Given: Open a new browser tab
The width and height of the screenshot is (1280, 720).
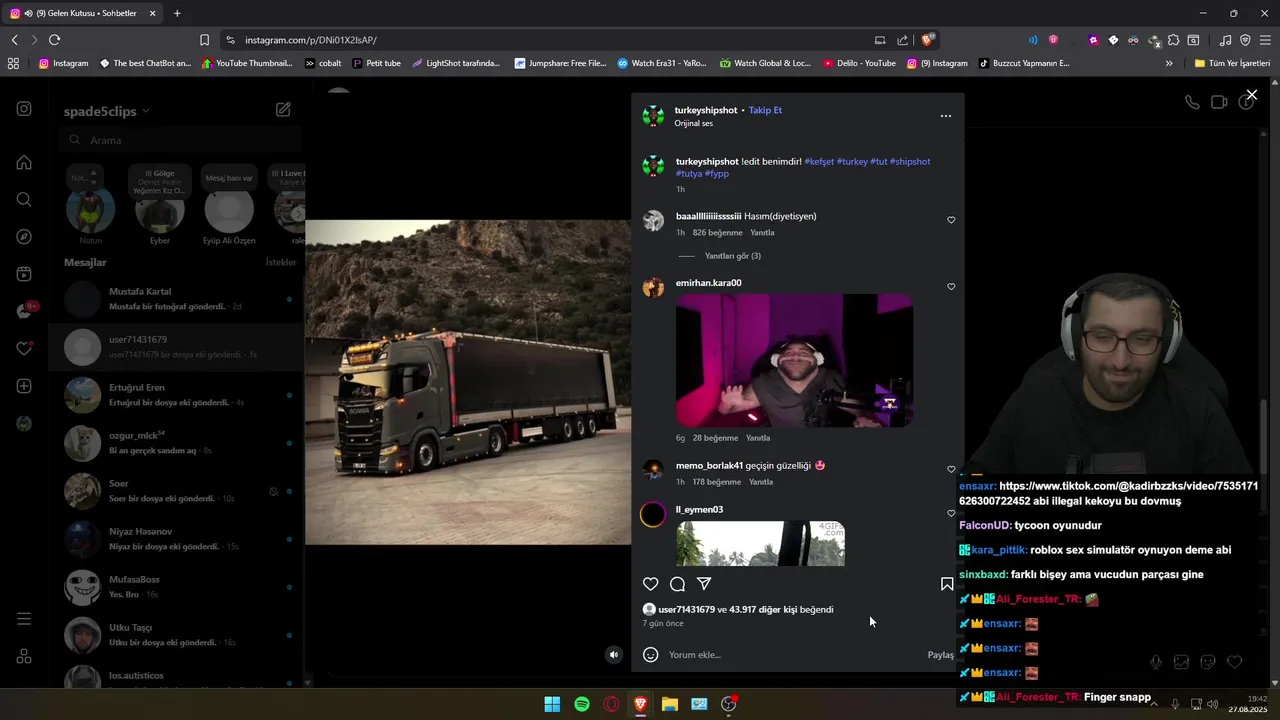Looking at the screenshot, I should [177, 13].
